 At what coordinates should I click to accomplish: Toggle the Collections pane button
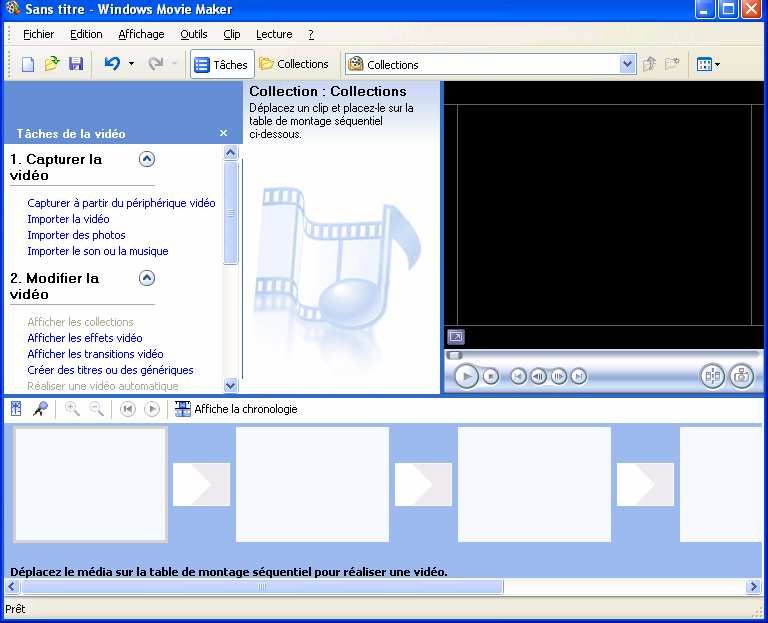(294, 64)
